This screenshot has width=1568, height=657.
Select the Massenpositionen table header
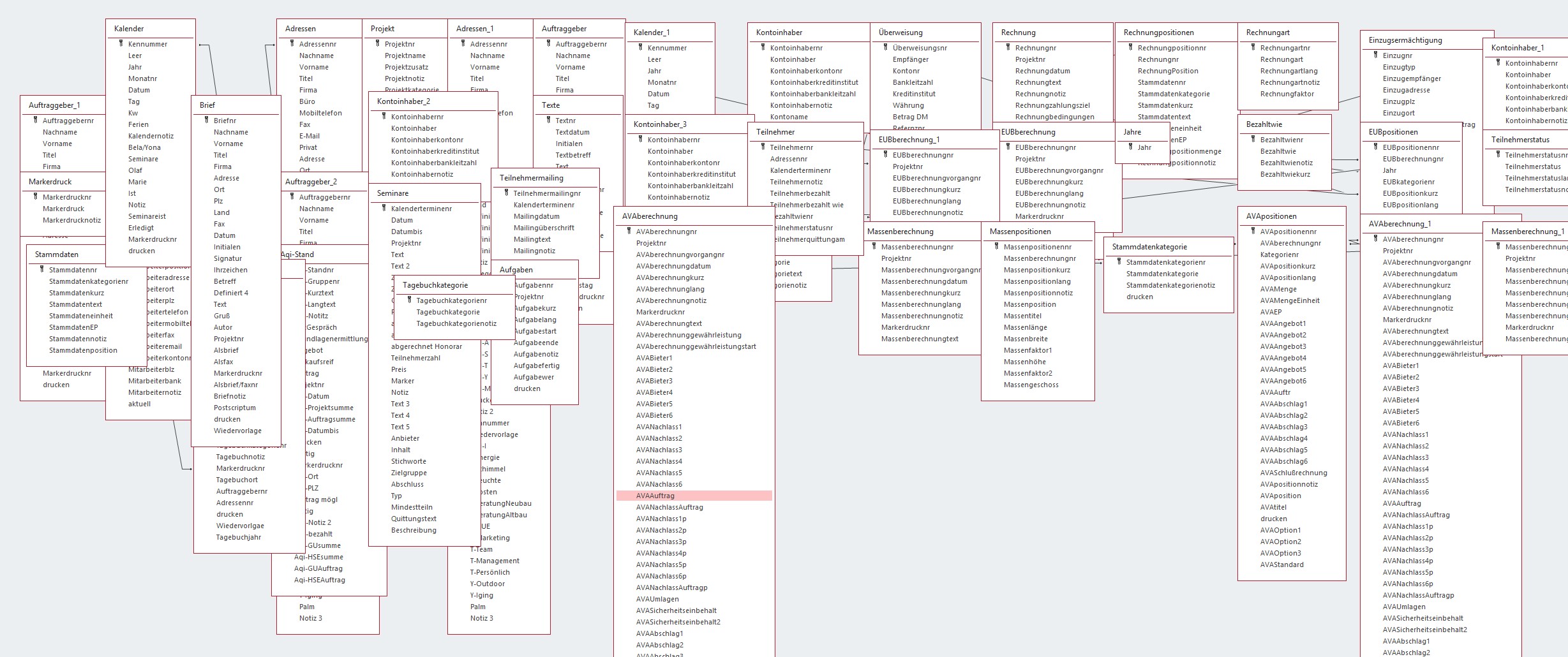pyautogui.click(x=1020, y=232)
